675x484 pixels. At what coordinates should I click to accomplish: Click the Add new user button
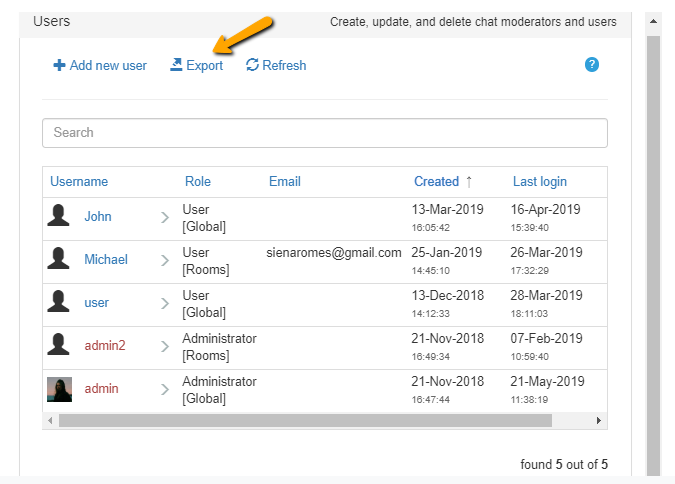(100, 66)
